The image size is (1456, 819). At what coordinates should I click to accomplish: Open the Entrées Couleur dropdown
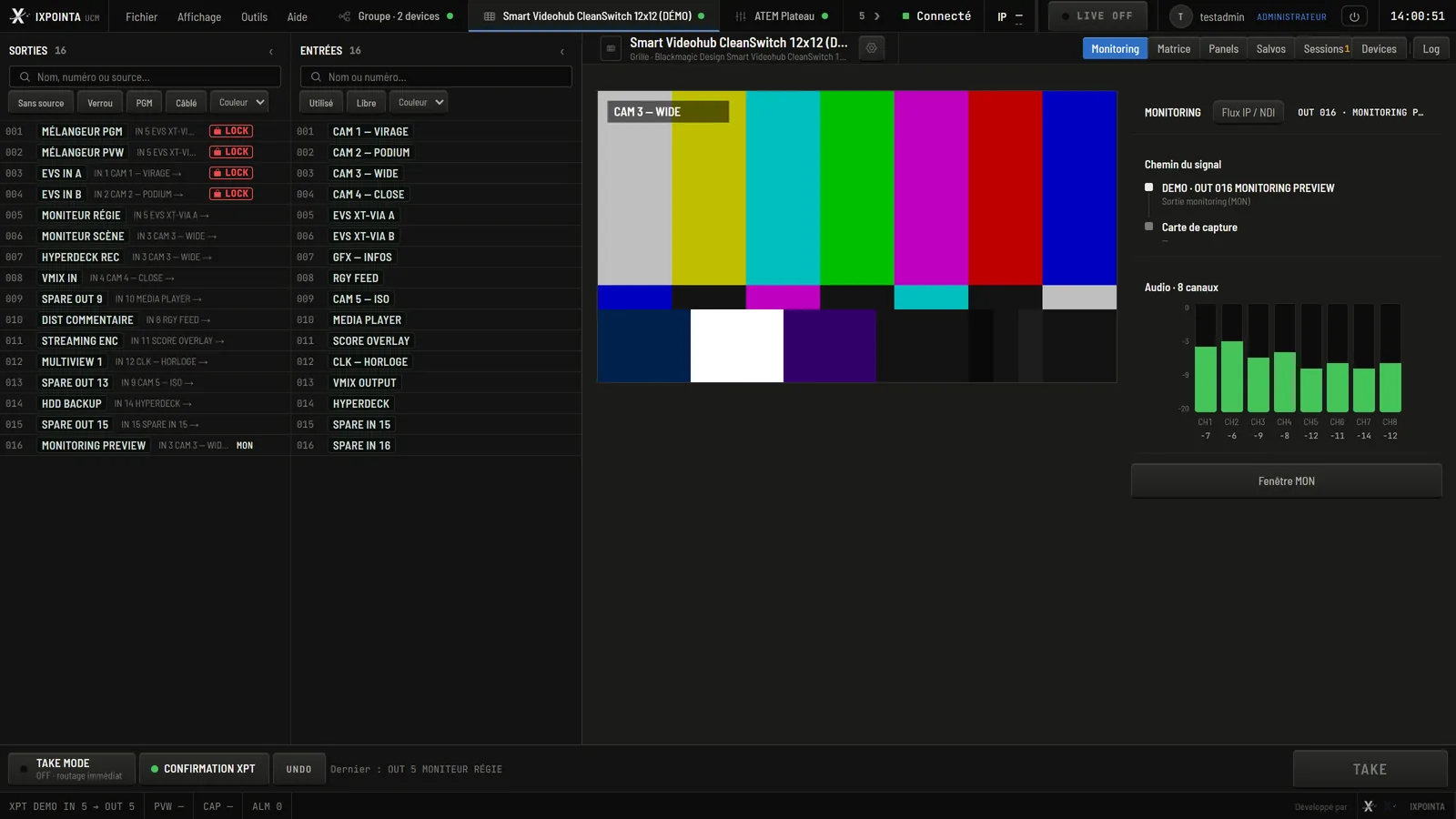419,103
